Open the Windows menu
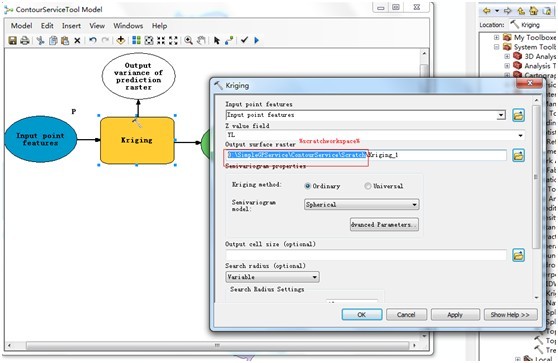Image resolution: width=558 pixels, height=363 pixels. (x=128, y=26)
